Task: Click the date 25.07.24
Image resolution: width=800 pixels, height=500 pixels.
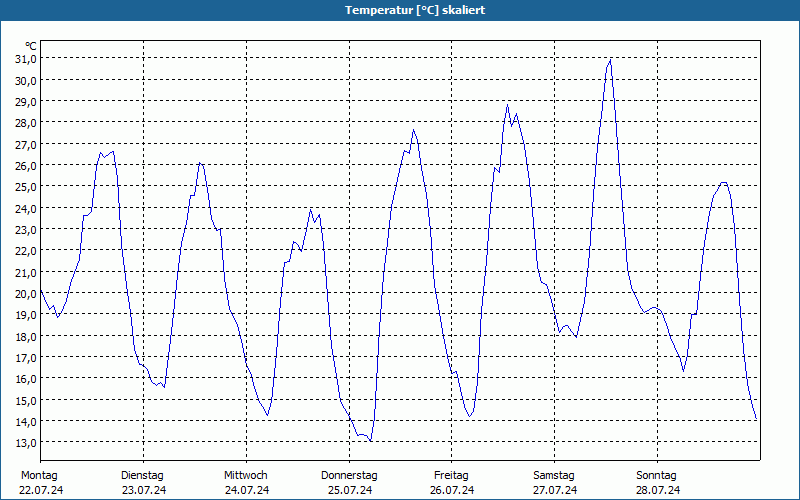Action: (x=350, y=490)
